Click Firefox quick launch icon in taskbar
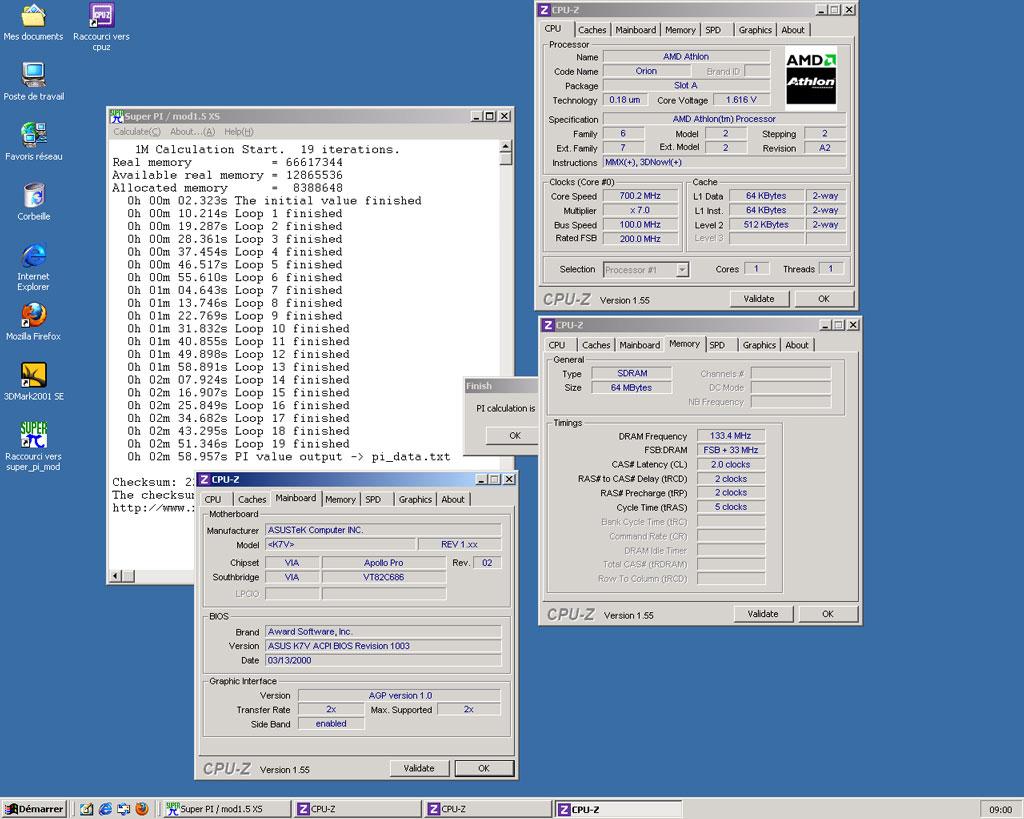The image size is (1024, 819). [x=142, y=809]
